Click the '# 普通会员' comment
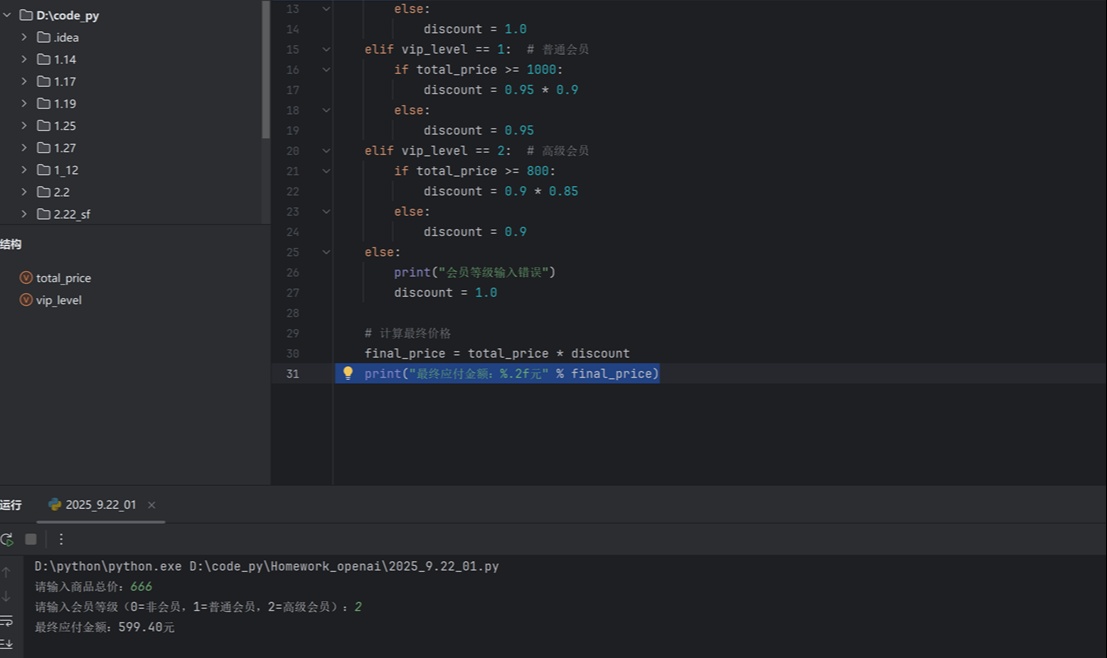The image size is (1107, 658). (558, 49)
